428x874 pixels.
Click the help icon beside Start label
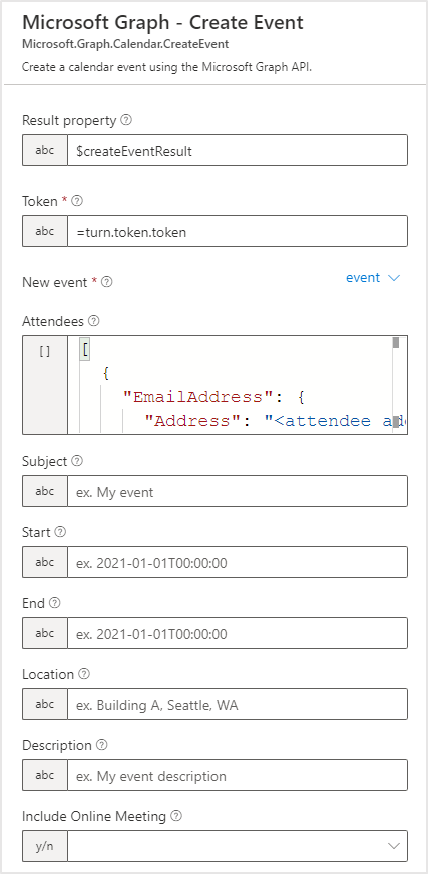point(60,532)
